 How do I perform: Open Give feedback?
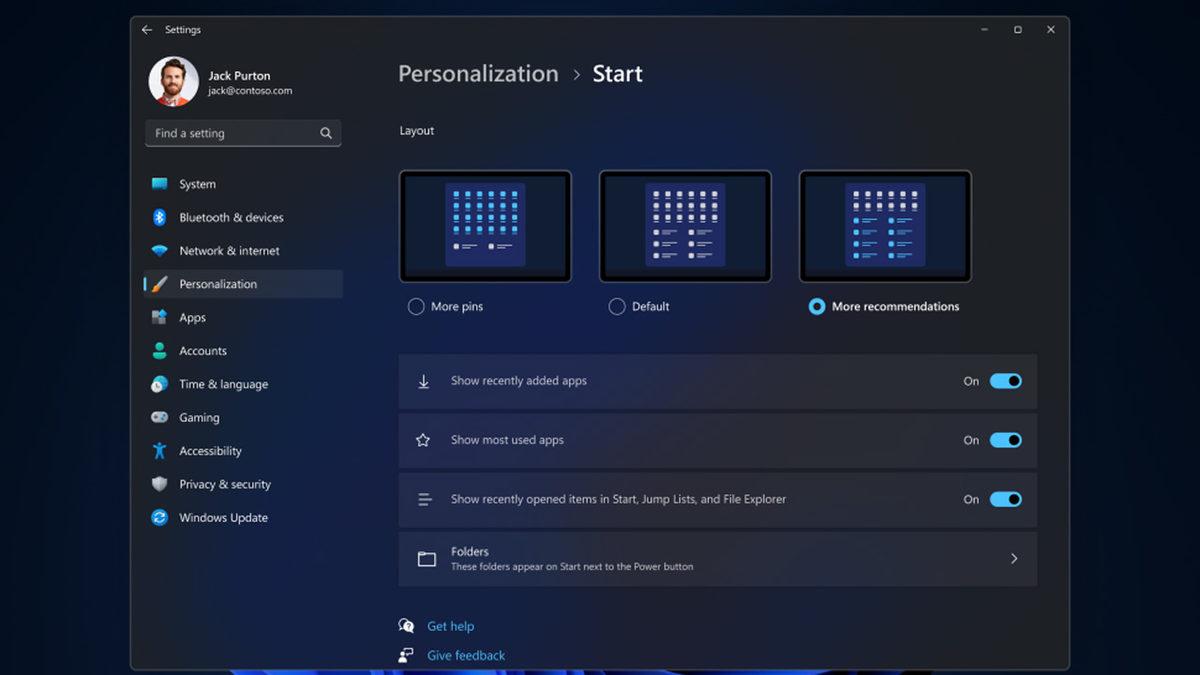click(x=466, y=655)
